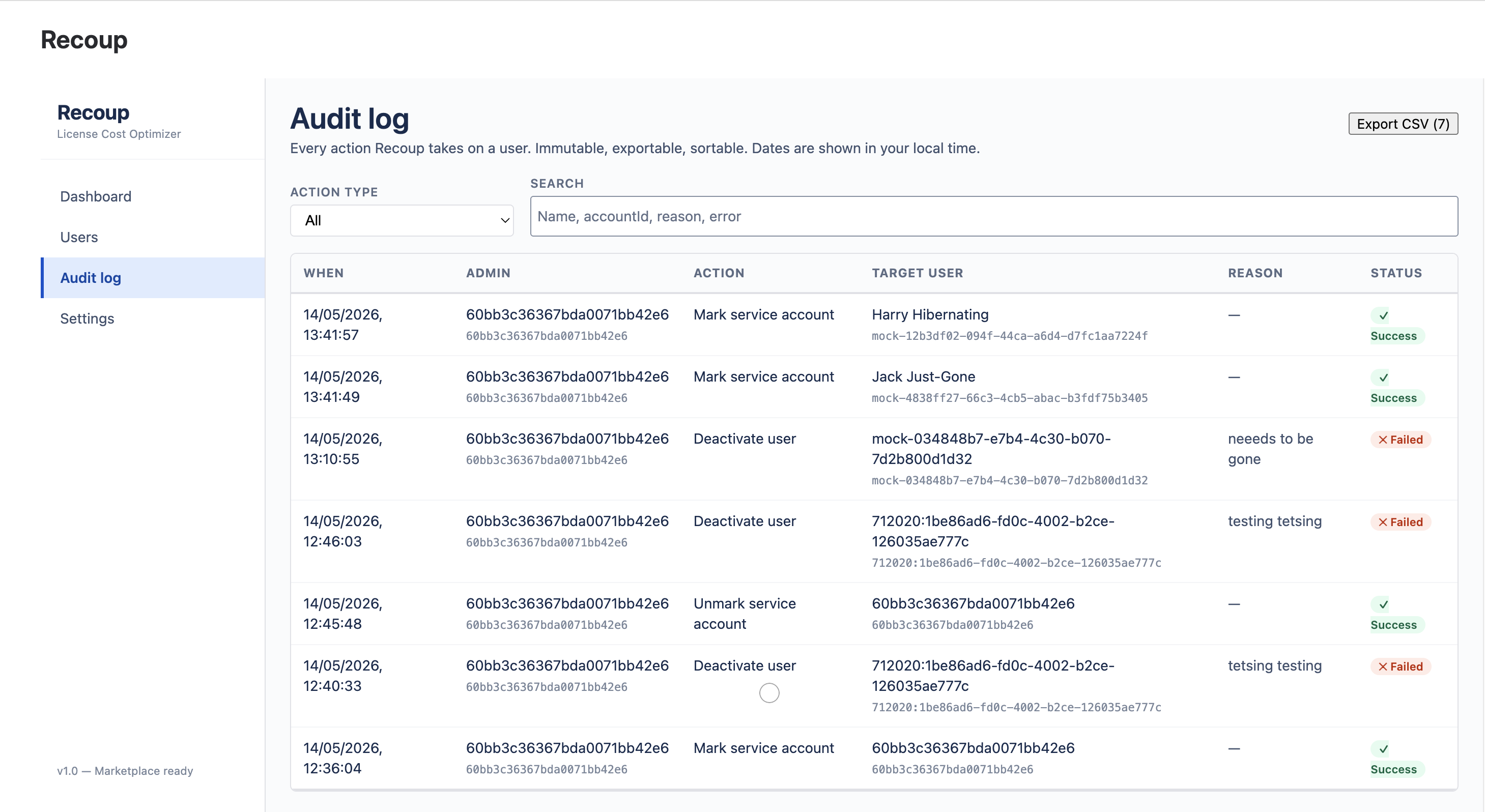Open Settings from sidebar
1485x812 pixels.
pos(87,318)
